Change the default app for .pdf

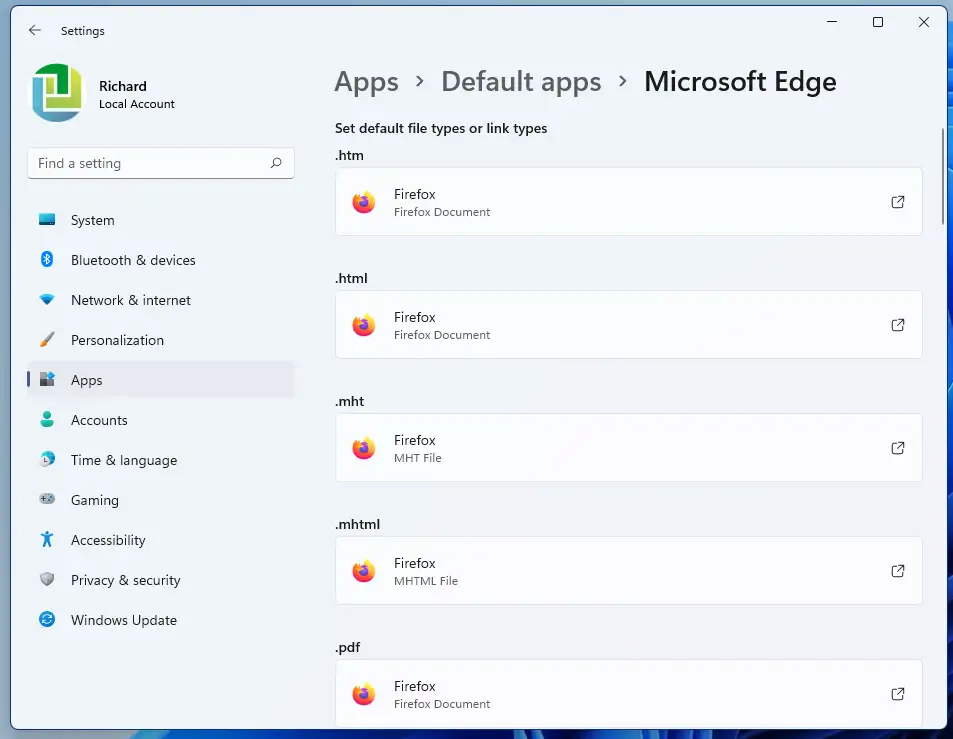(x=628, y=693)
